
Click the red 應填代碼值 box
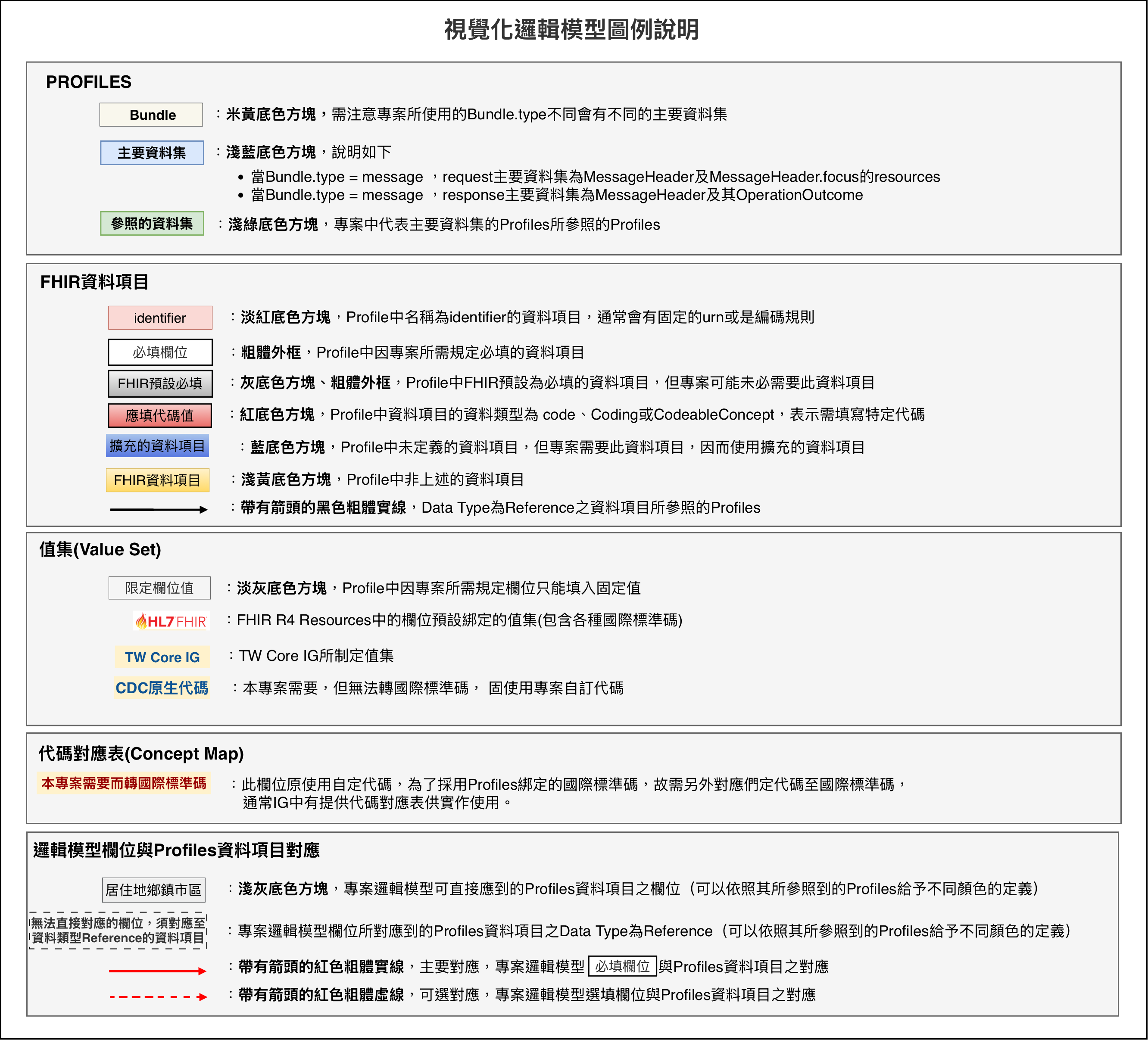tap(159, 416)
